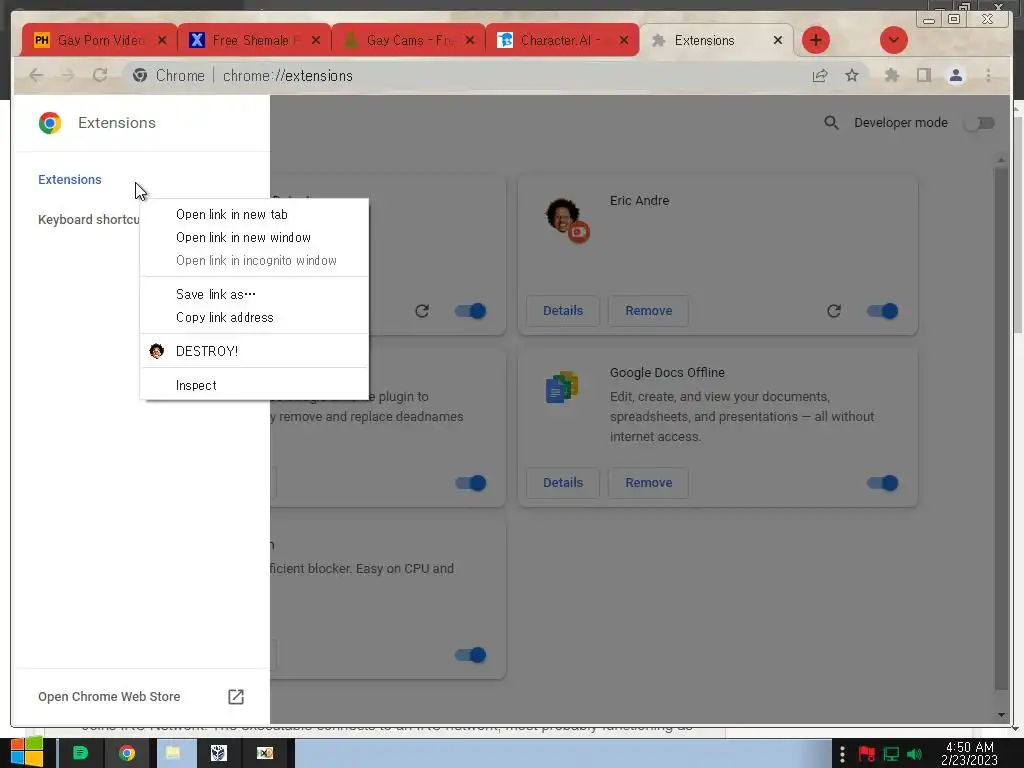The image size is (1024, 768).
Task: Choose Inspect from context menu
Action: pos(255,385)
